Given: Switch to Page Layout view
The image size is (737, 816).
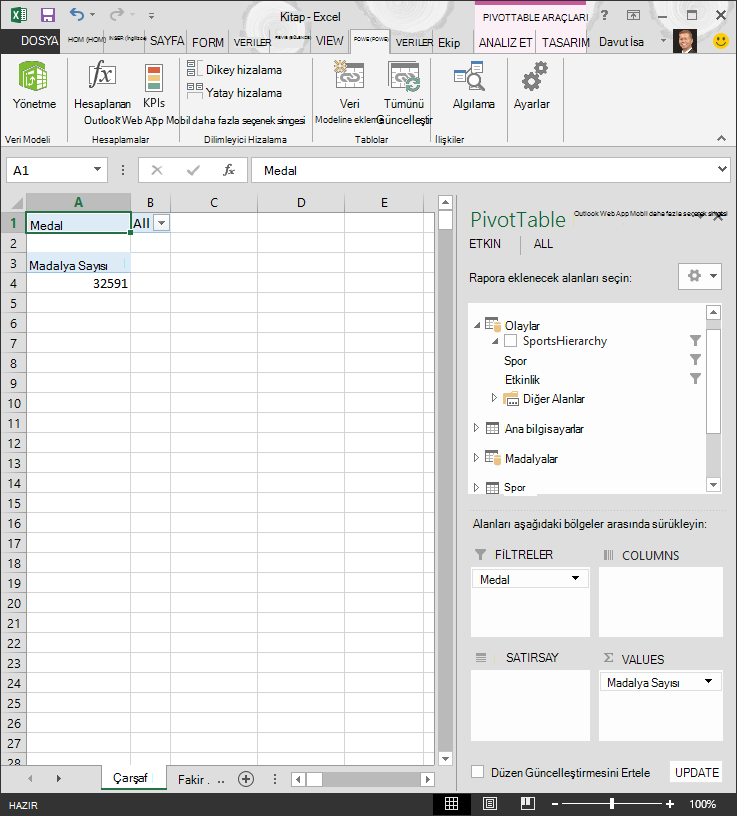Looking at the screenshot, I should [x=490, y=804].
